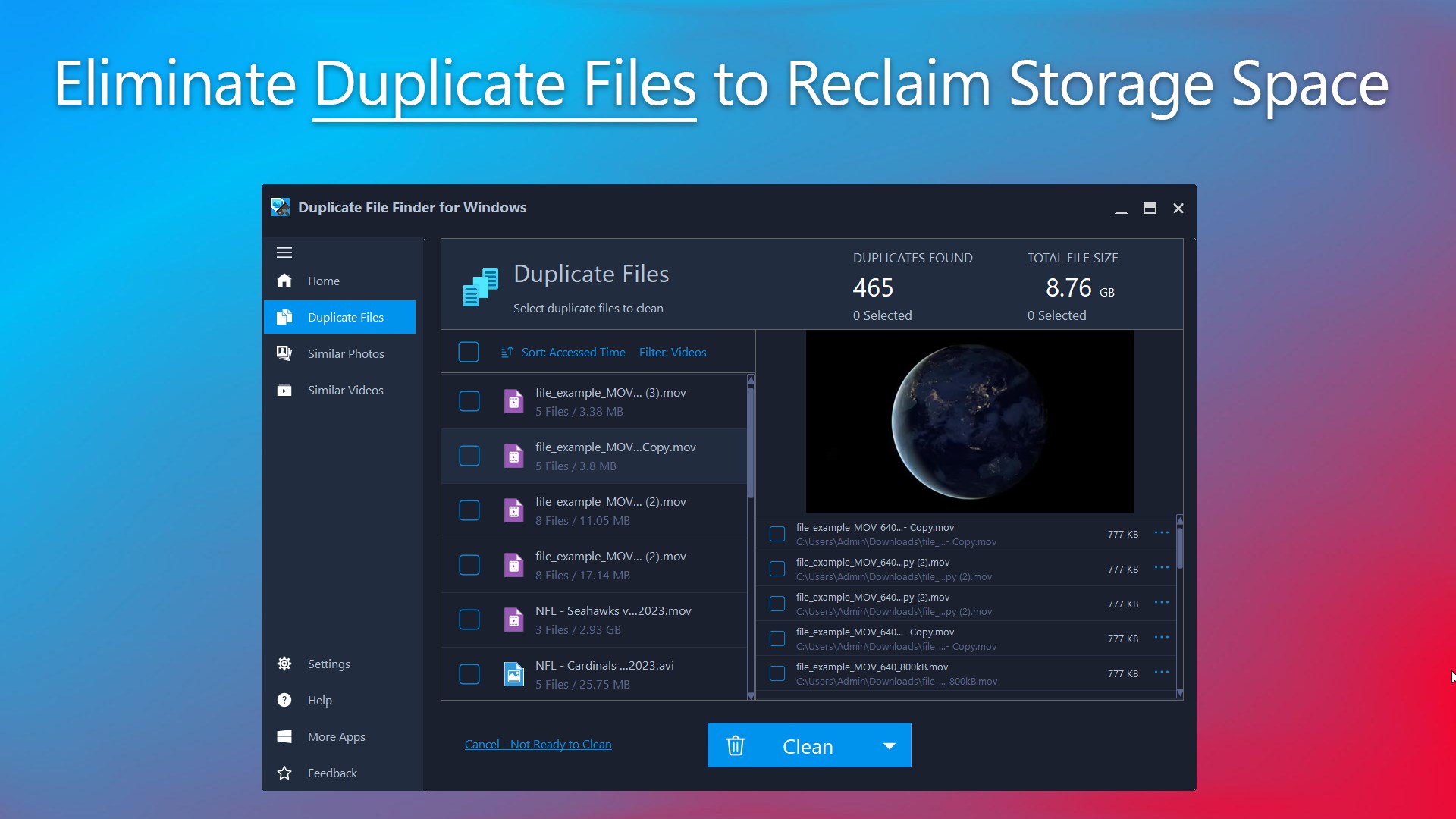Open Similar Photos from the sidebar
1456x819 pixels.
(345, 353)
